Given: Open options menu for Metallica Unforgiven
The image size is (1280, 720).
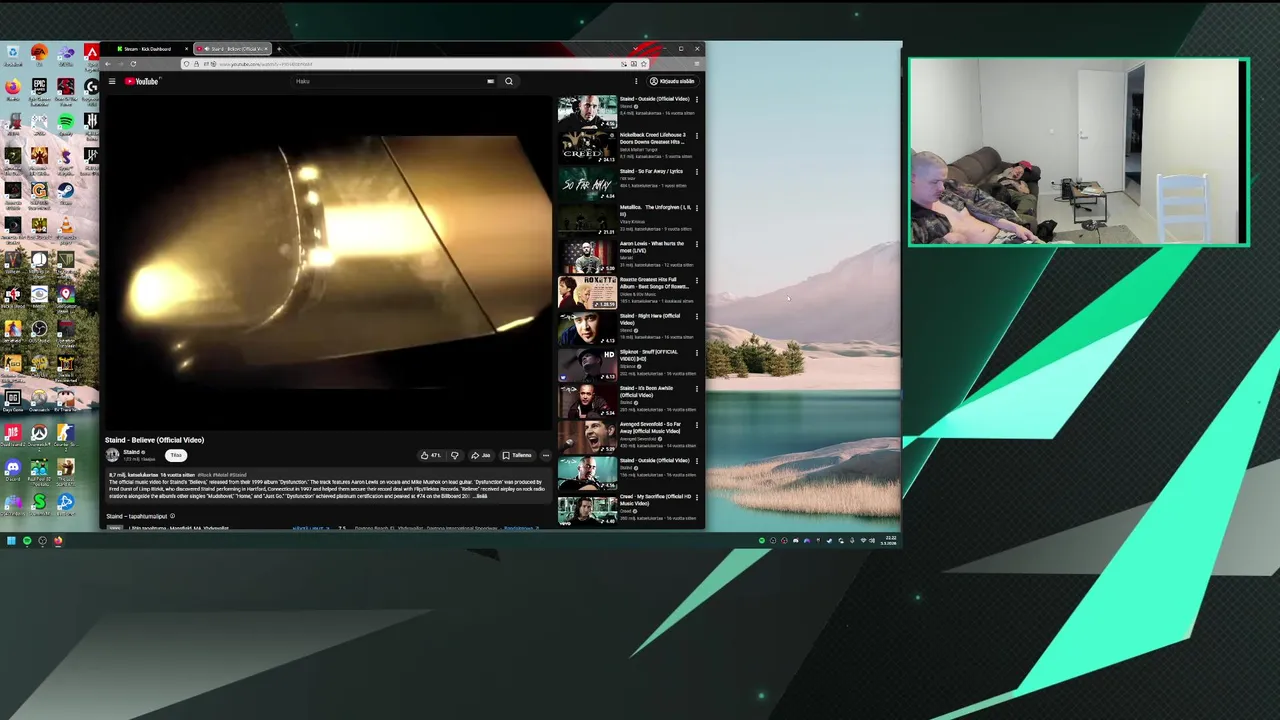Looking at the screenshot, I should (x=697, y=207).
